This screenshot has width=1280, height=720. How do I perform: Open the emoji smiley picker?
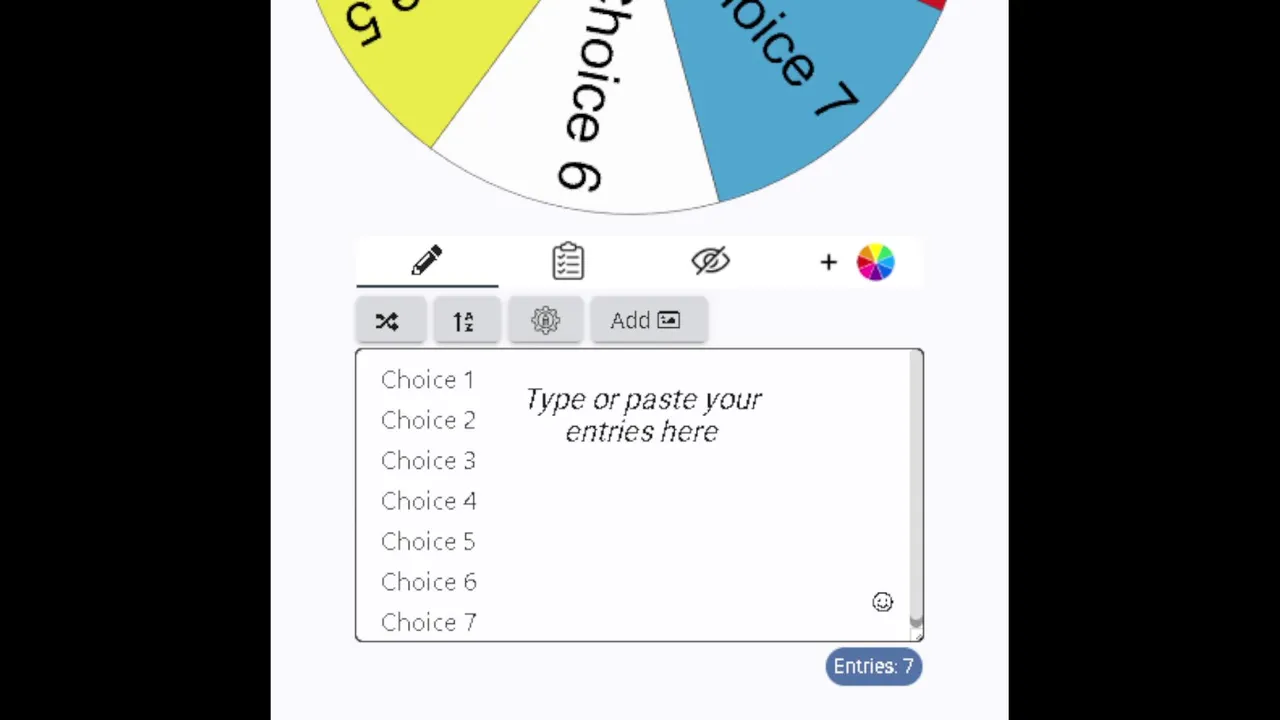pyautogui.click(x=882, y=602)
